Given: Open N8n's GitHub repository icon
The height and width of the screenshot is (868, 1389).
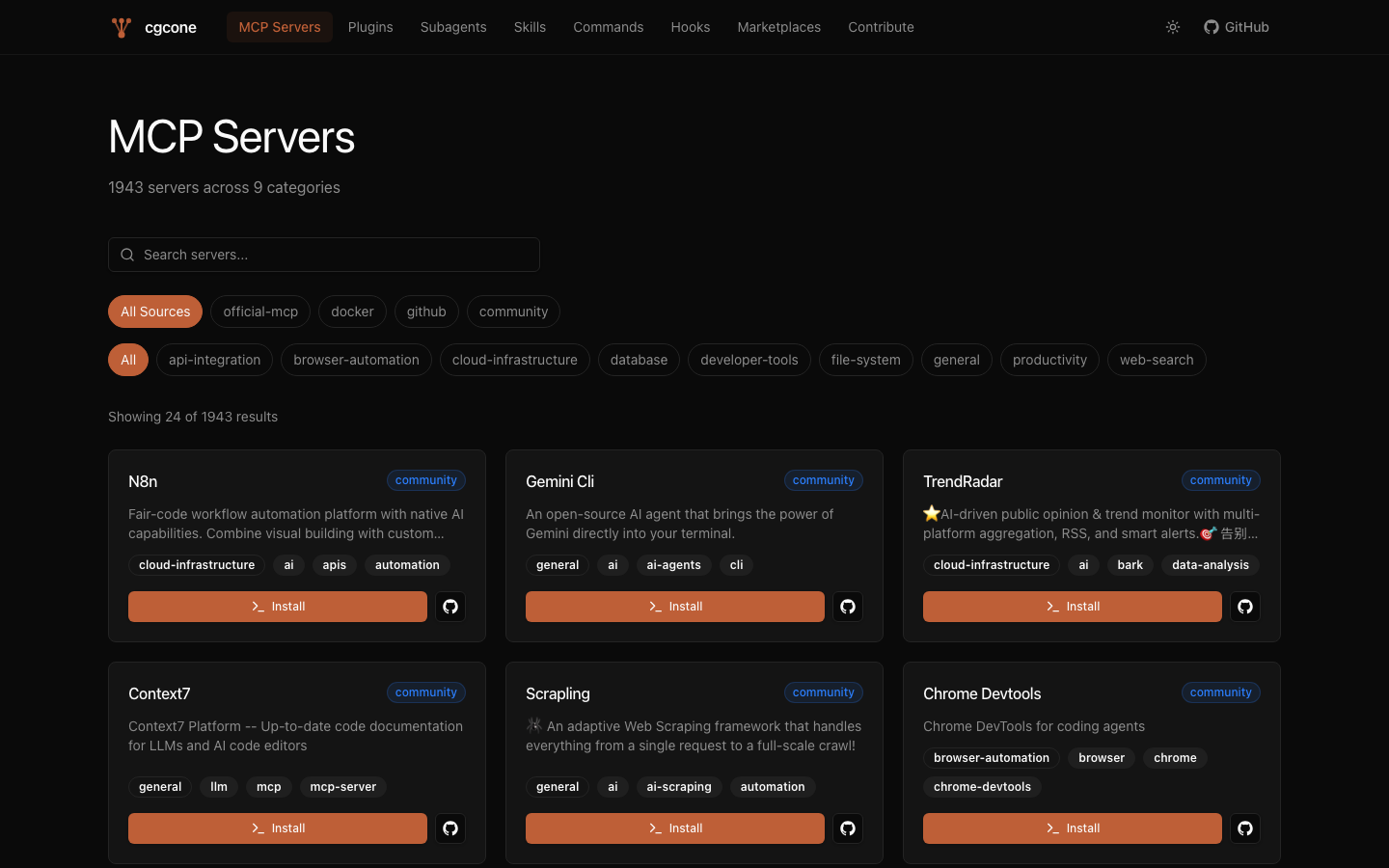Looking at the screenshot, I should [x=450, y=607].
